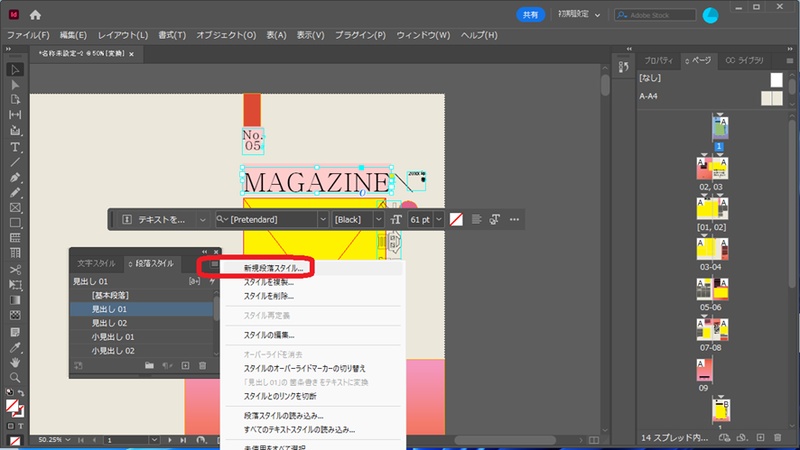Screen dimensions: 800x450
Task: Select the Scissors tool
Action: point(15,270)
